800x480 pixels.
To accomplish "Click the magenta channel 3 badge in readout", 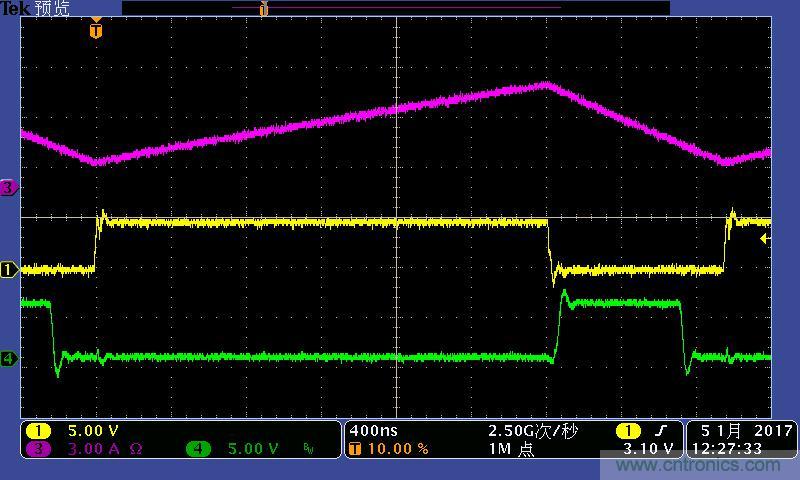I will (38, 449).
